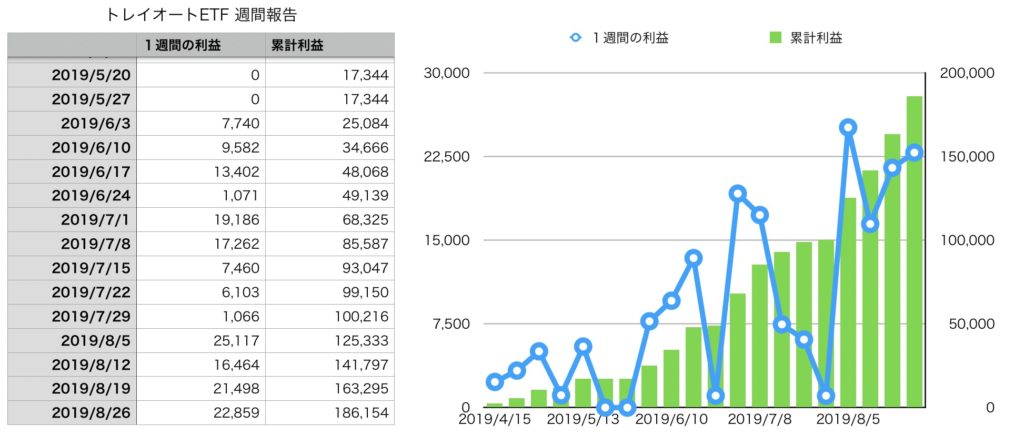Viewport: 1024px width, 445px height.
Task: Click the cumulative profit cell 68,325
Action: tap(330, 220)
